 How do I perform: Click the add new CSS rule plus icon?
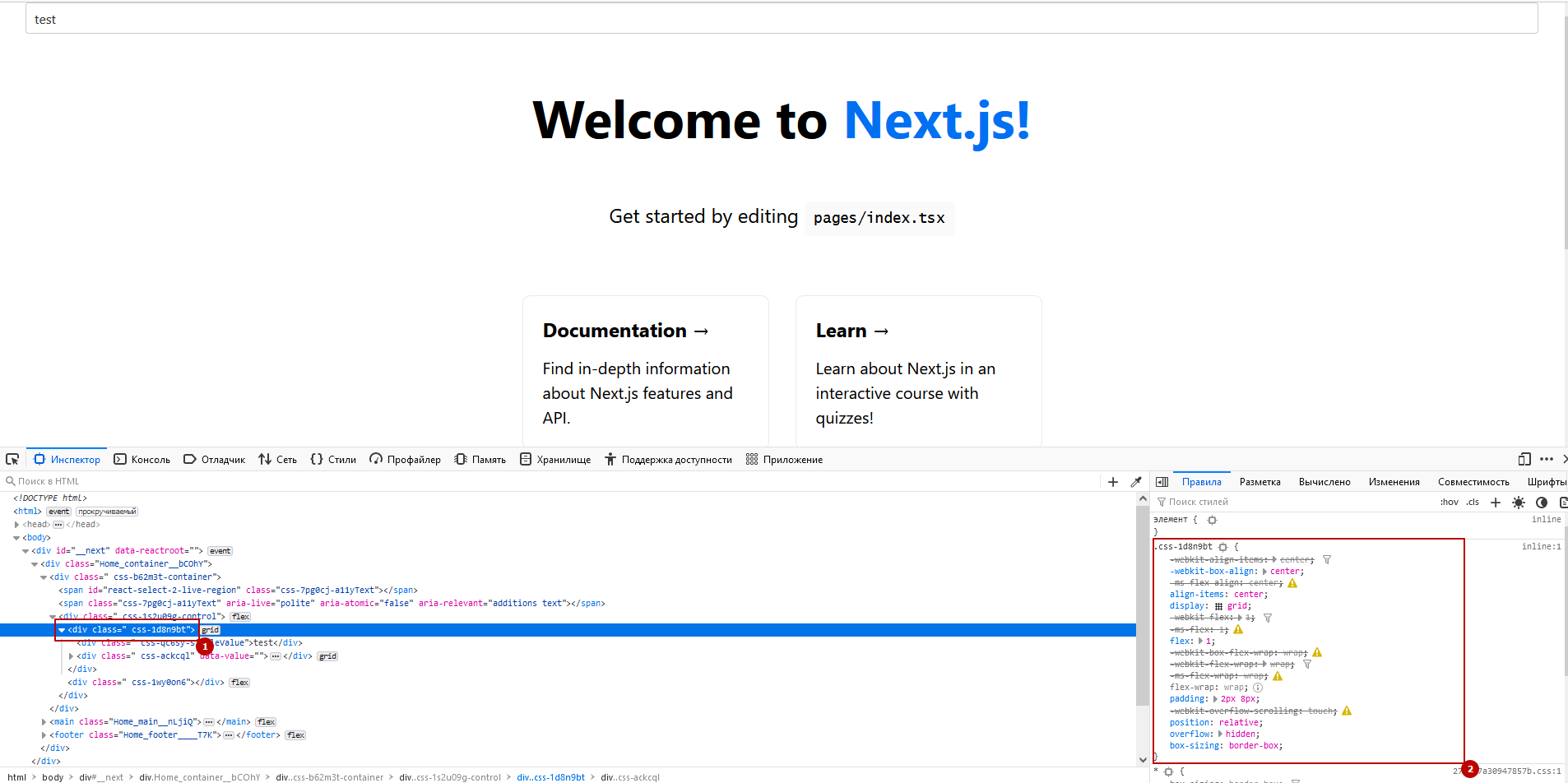(1495, 502)
